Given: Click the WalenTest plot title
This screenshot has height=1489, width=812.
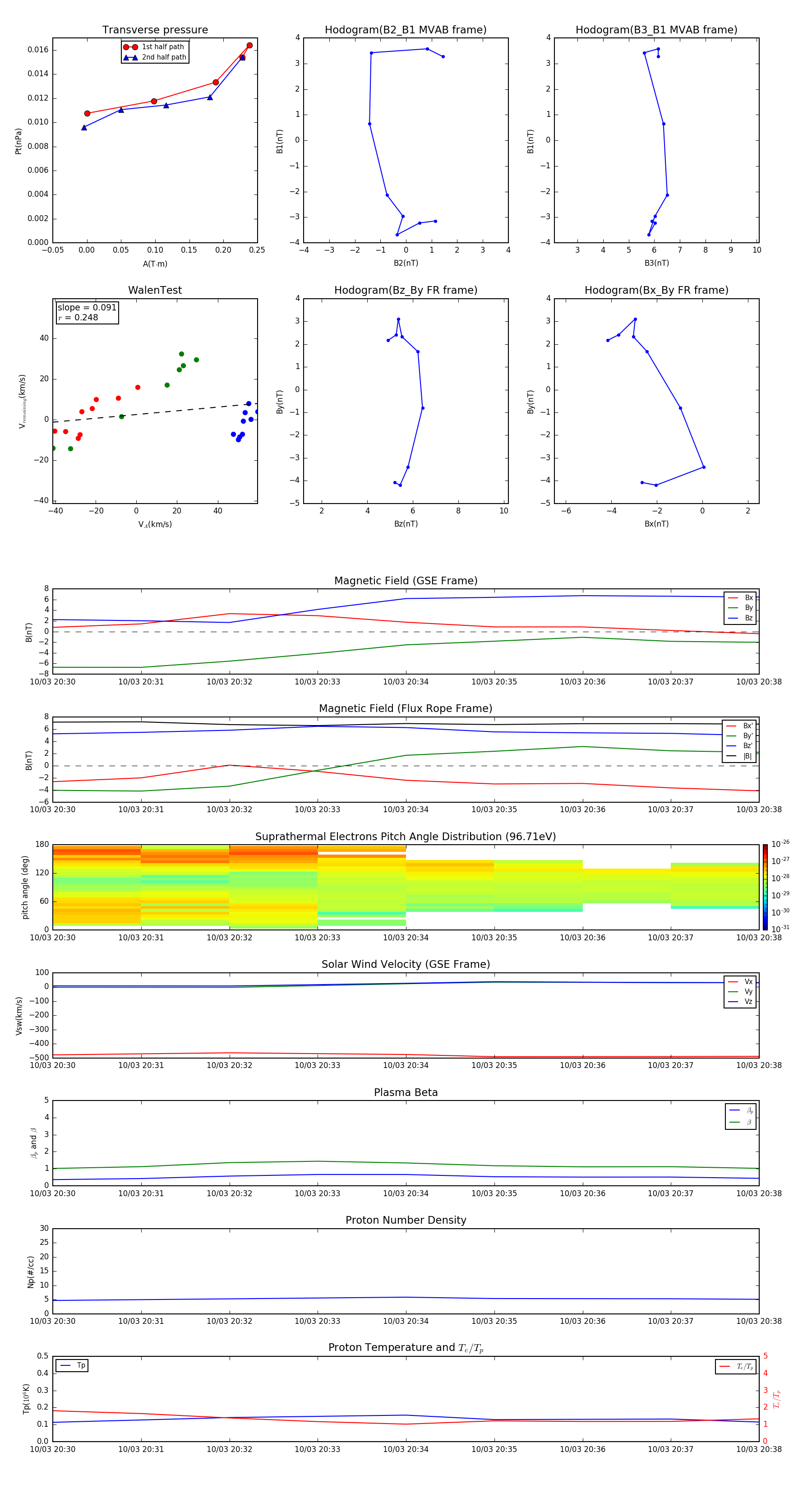Looking at the screenshot, I should (x=155, y=290).
